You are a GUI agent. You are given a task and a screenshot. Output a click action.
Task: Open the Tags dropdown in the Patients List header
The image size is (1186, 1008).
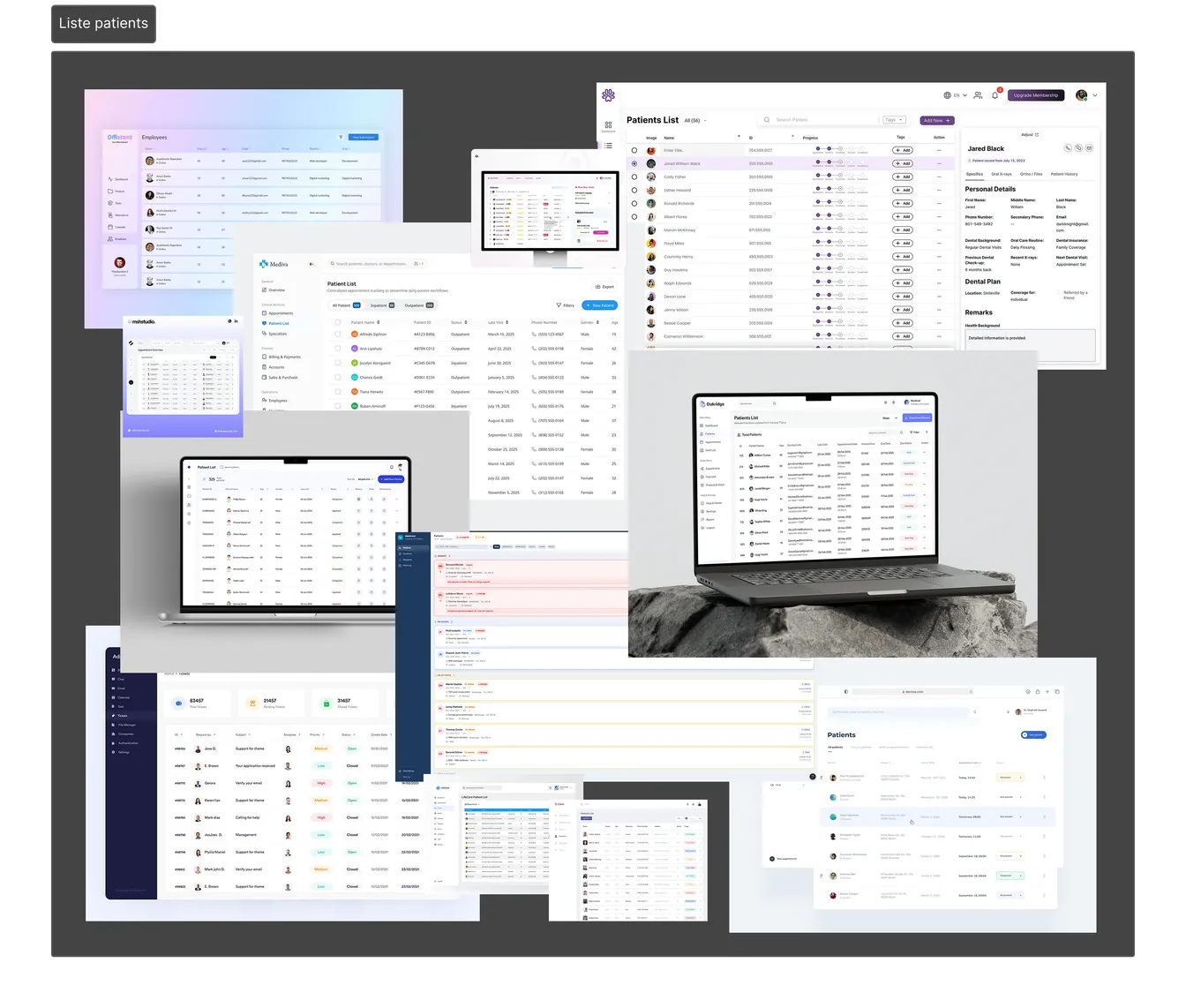point(894,120)
